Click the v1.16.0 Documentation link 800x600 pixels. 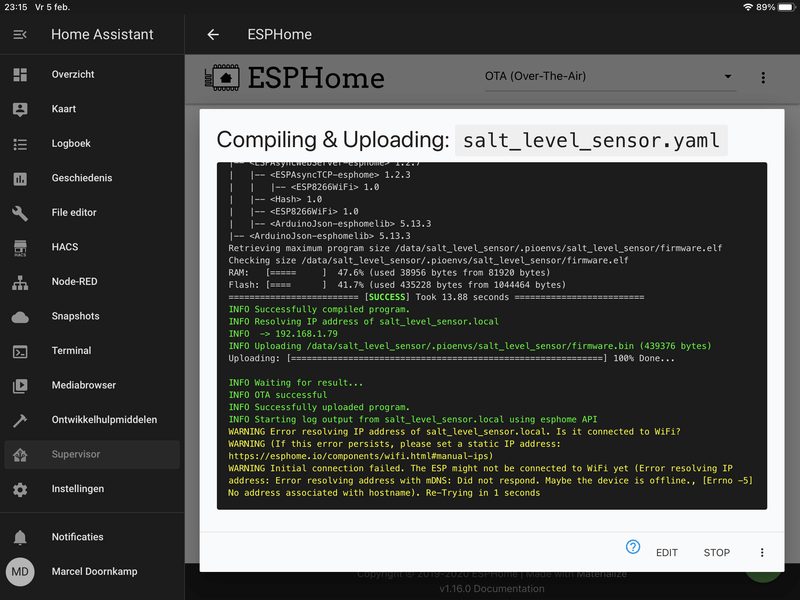pos(492,589)
